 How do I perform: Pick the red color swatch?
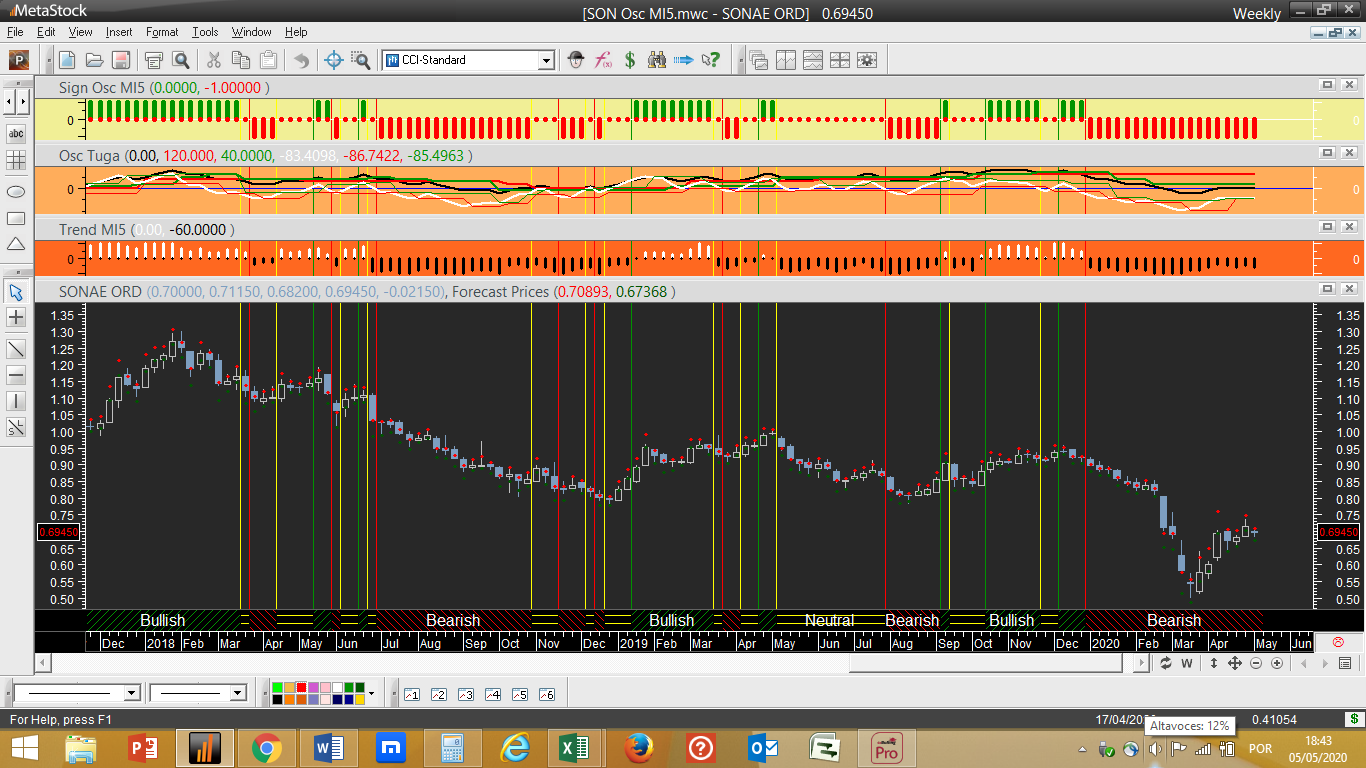pyautogui.click(x=301, y=688)
